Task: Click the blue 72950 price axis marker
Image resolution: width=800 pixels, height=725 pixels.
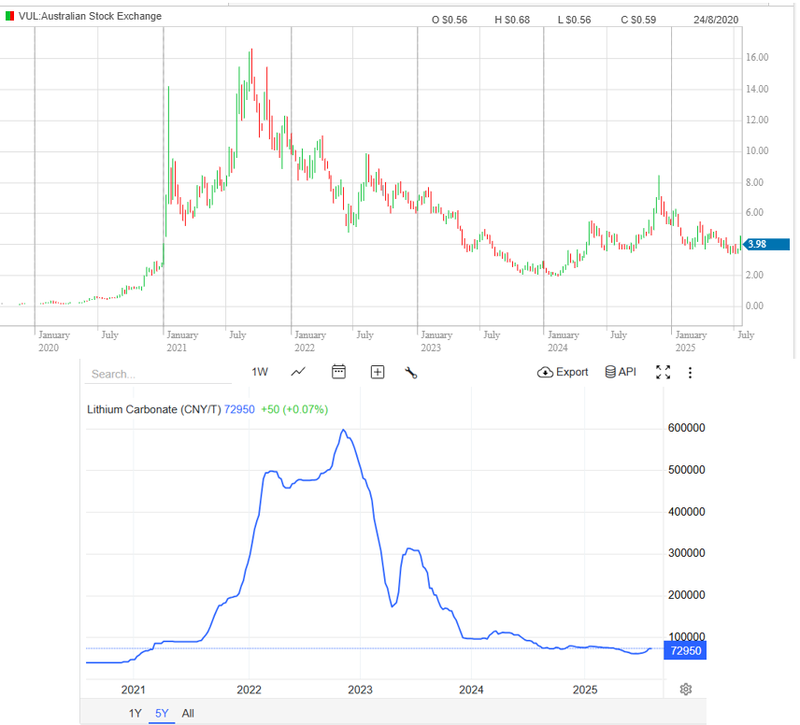Action: [686, 650]
